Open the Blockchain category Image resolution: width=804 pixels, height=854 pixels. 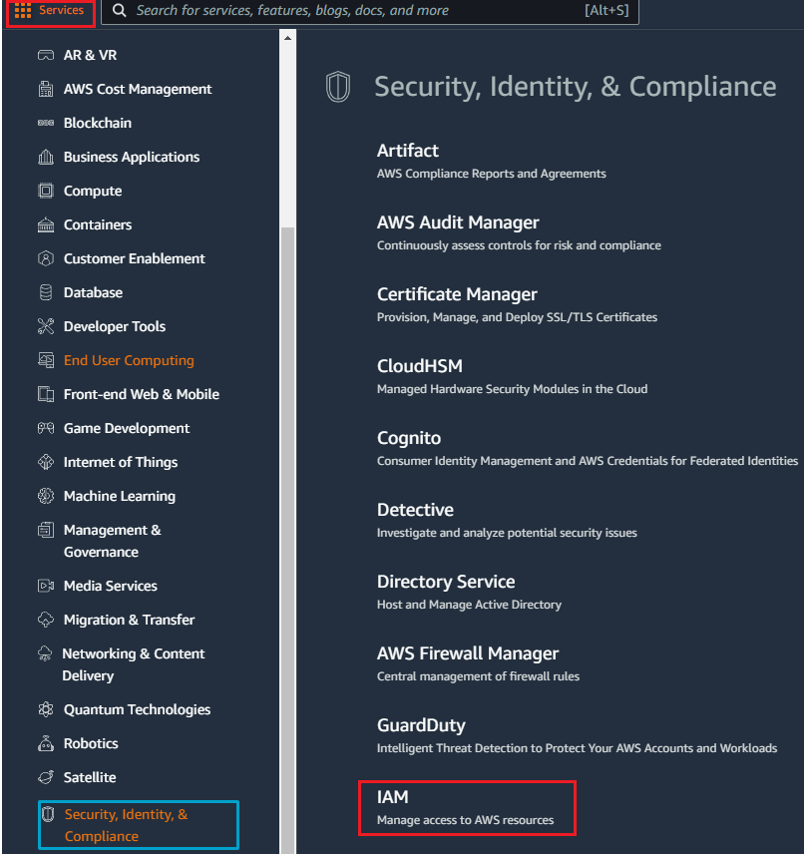tap(98, 123)
